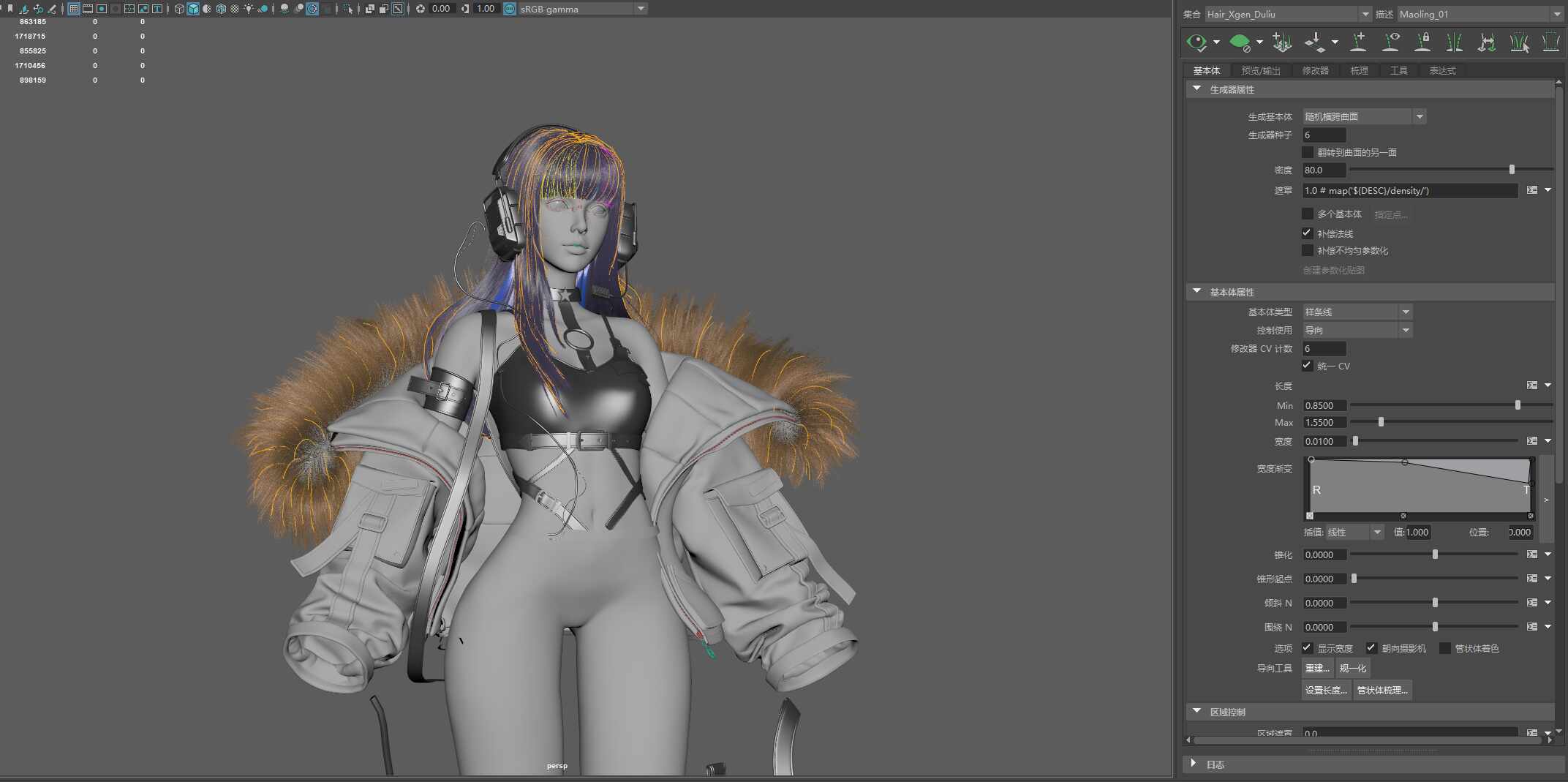This screenshot has width=1568, height=782.
Task: Toggle the viewport grid icon
Action: [x=74, y=9]
